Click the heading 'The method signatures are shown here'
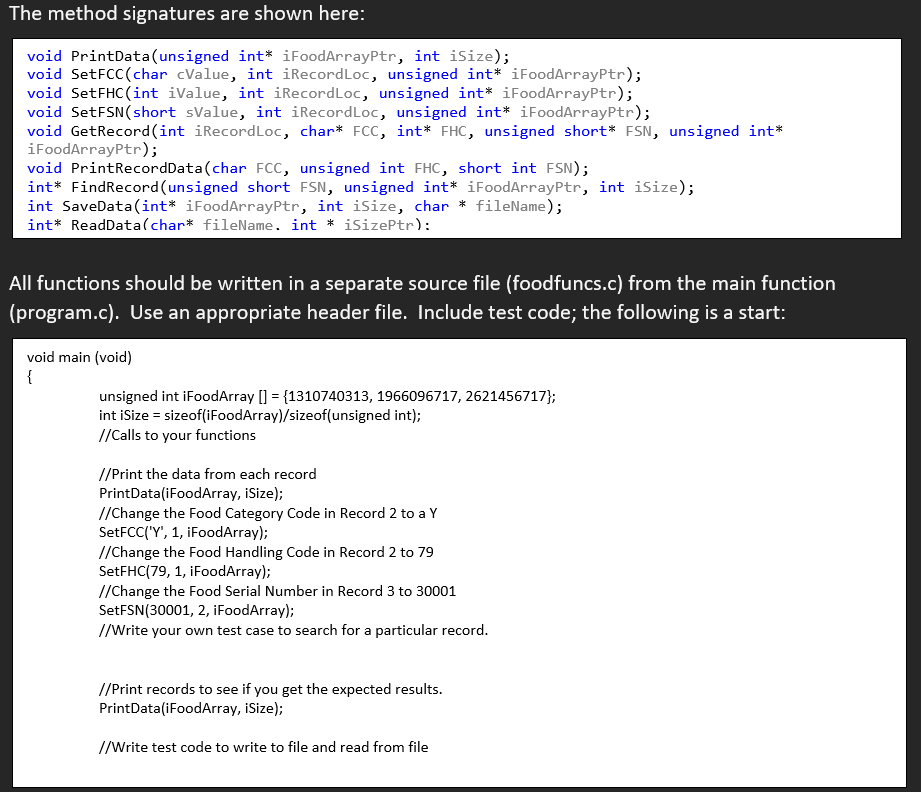This screenshot has width=921, height=792. tap(190, 14)
